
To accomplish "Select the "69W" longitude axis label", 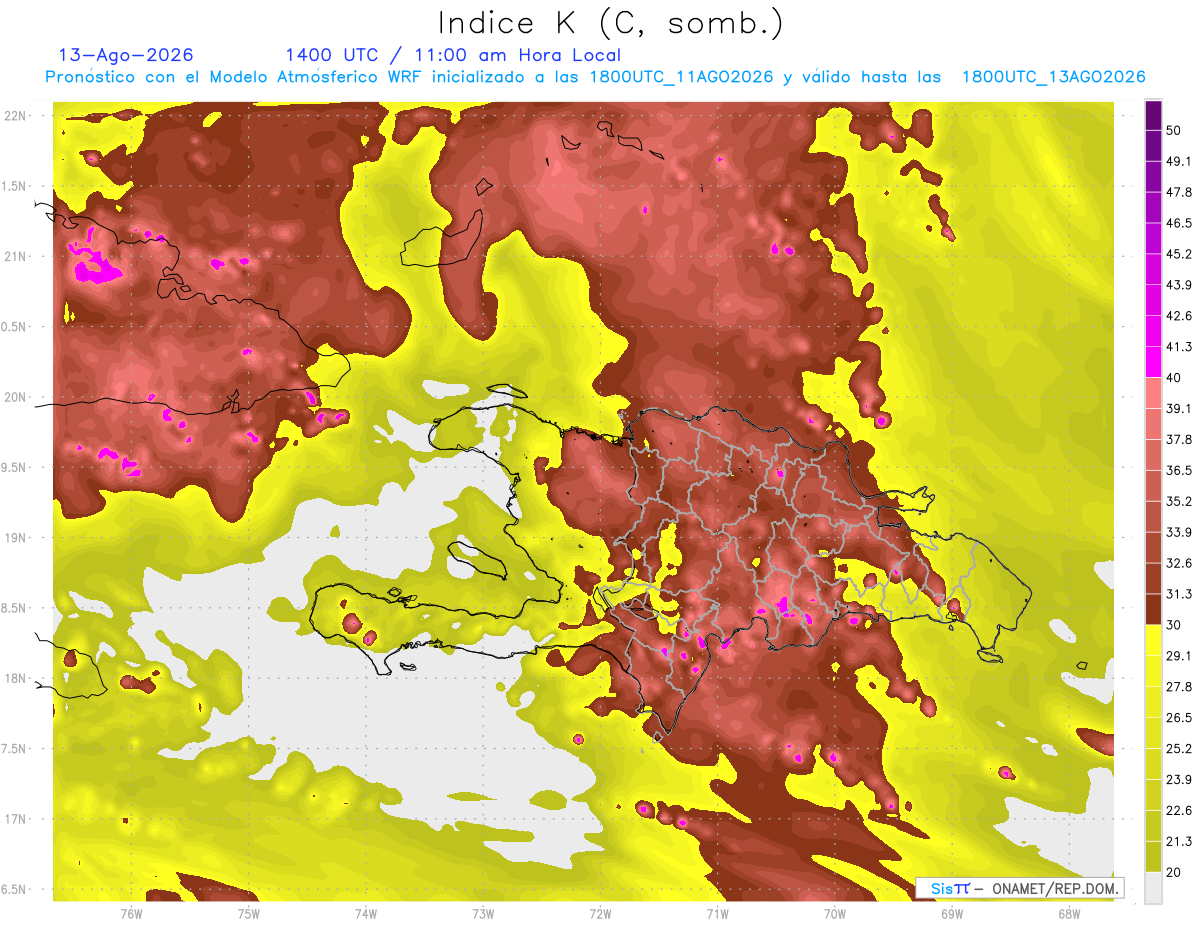I will click(952, 913).
